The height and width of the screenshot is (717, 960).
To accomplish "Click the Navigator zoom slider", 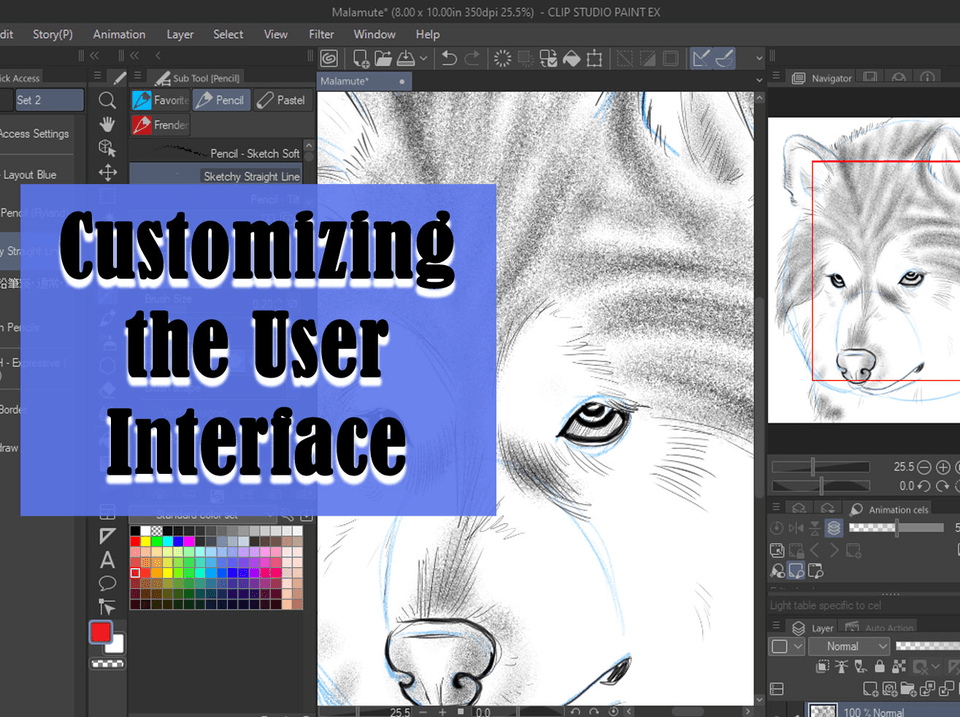I will [820, 467].
